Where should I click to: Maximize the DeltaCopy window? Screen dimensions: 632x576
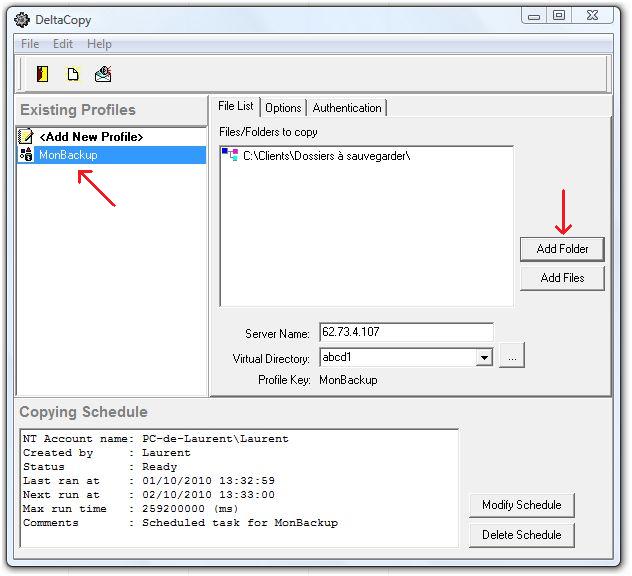pyautogui.click(x=559, y=16)
